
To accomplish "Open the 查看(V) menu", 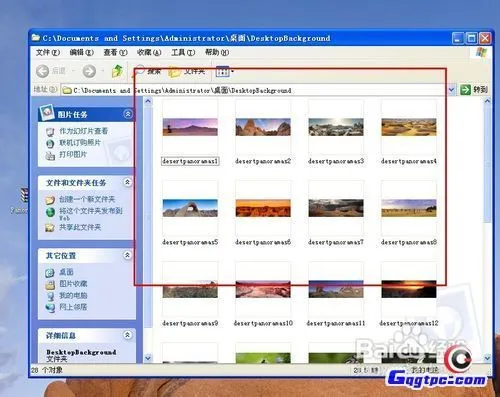I will pyautogui.click(x=115, y=53).
